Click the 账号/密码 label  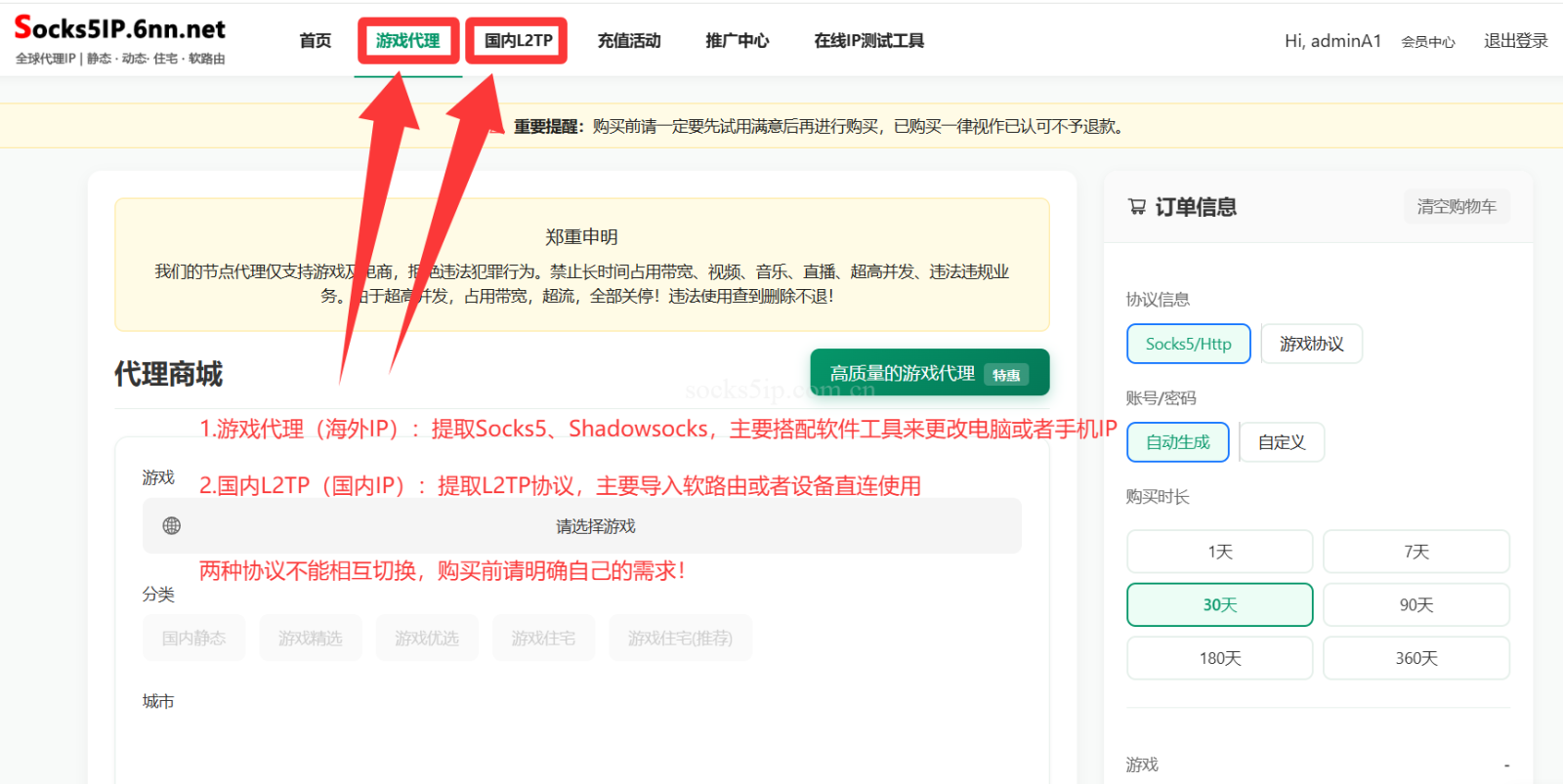point(1161,398)
